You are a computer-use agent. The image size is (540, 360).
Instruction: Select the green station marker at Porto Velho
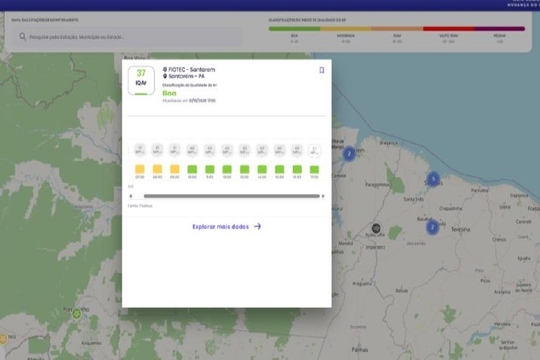pyautogui.click(x=76, y=313)
